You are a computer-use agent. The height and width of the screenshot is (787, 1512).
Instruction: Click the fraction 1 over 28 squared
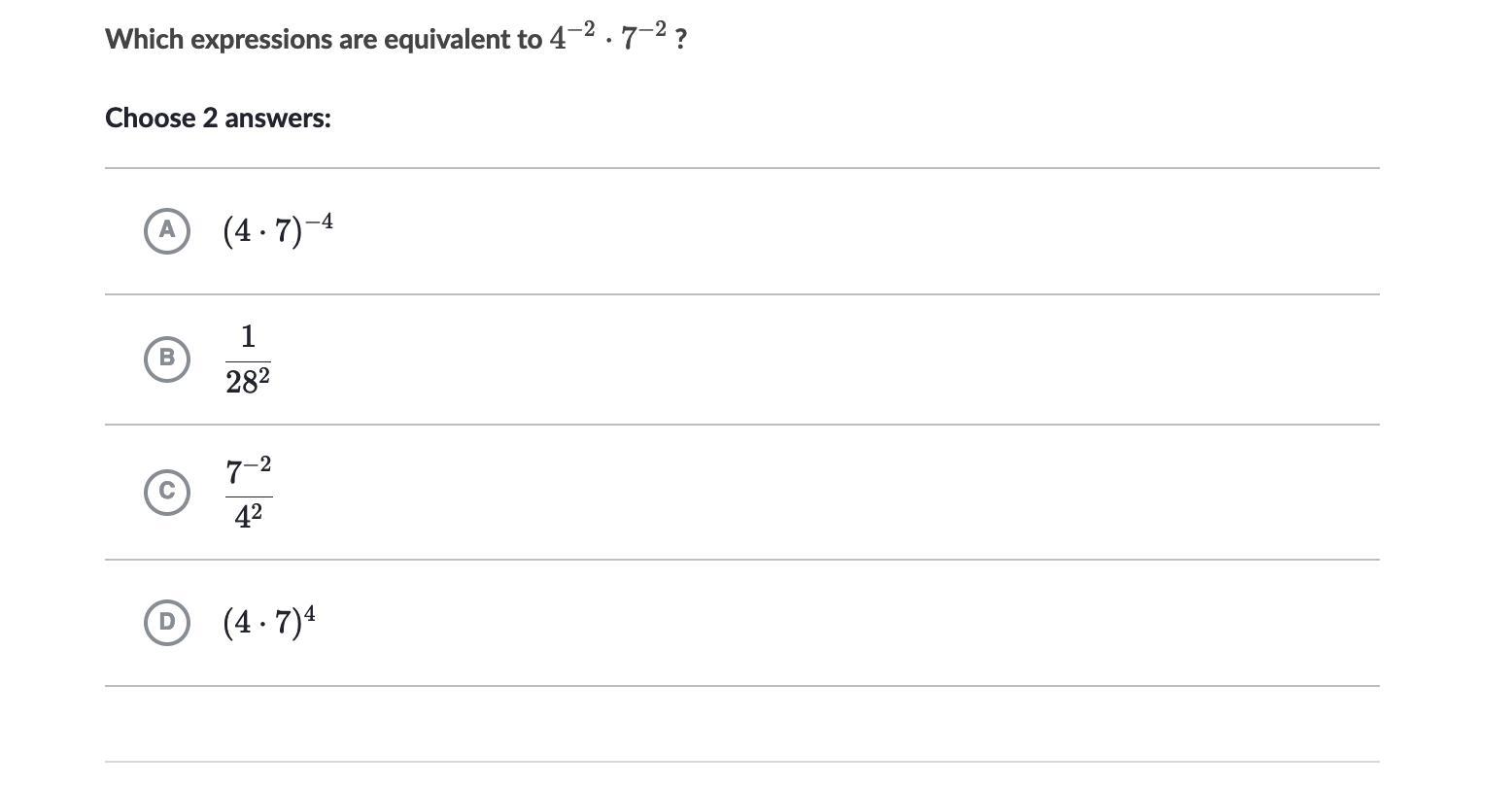[x=248, y=359]
